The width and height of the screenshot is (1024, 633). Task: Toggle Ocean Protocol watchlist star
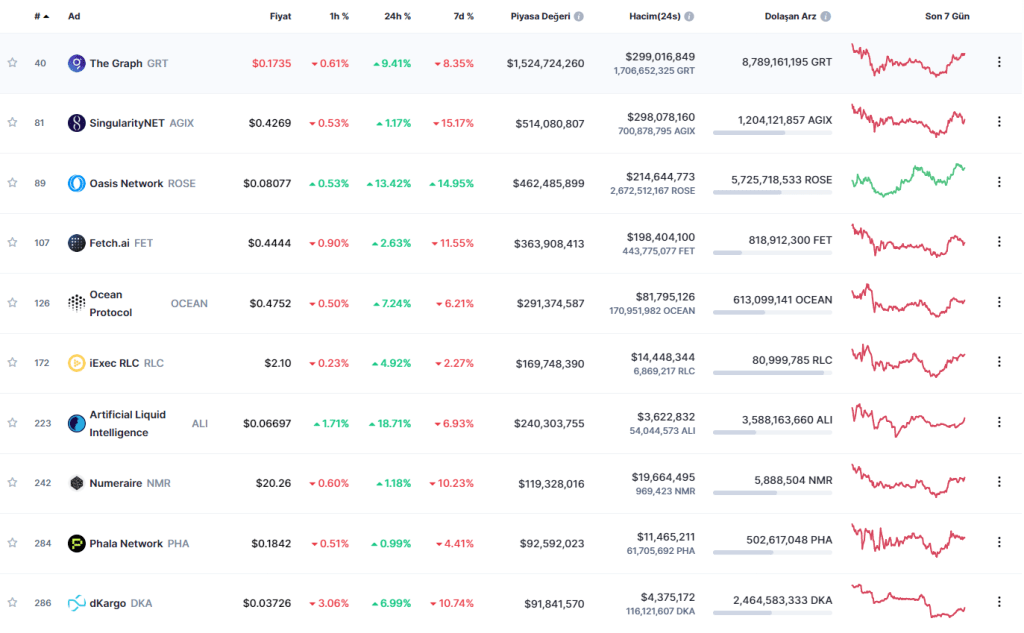pyautogui.click(x=12, y=302)
